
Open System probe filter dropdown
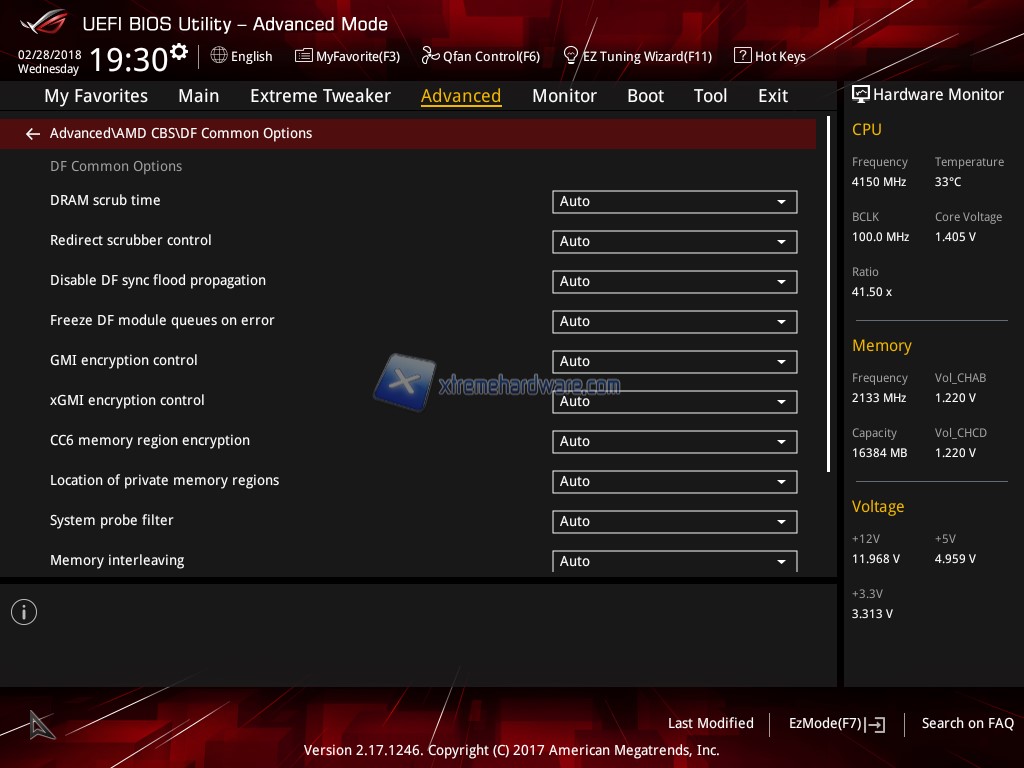[x=674, y=522]
